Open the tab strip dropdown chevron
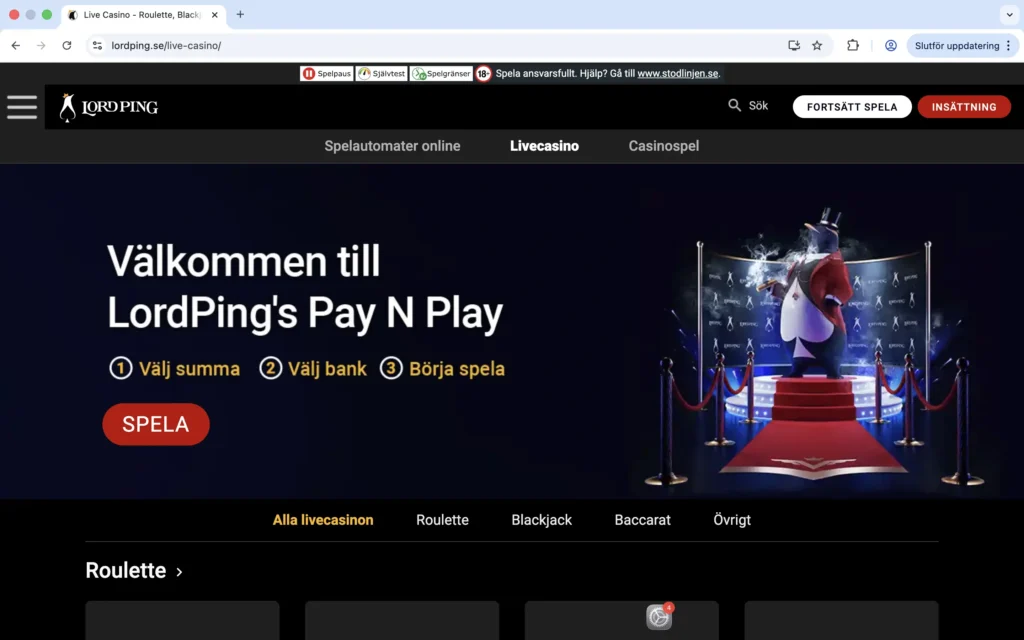1024x640 pixels. (x=1010, y=15)
